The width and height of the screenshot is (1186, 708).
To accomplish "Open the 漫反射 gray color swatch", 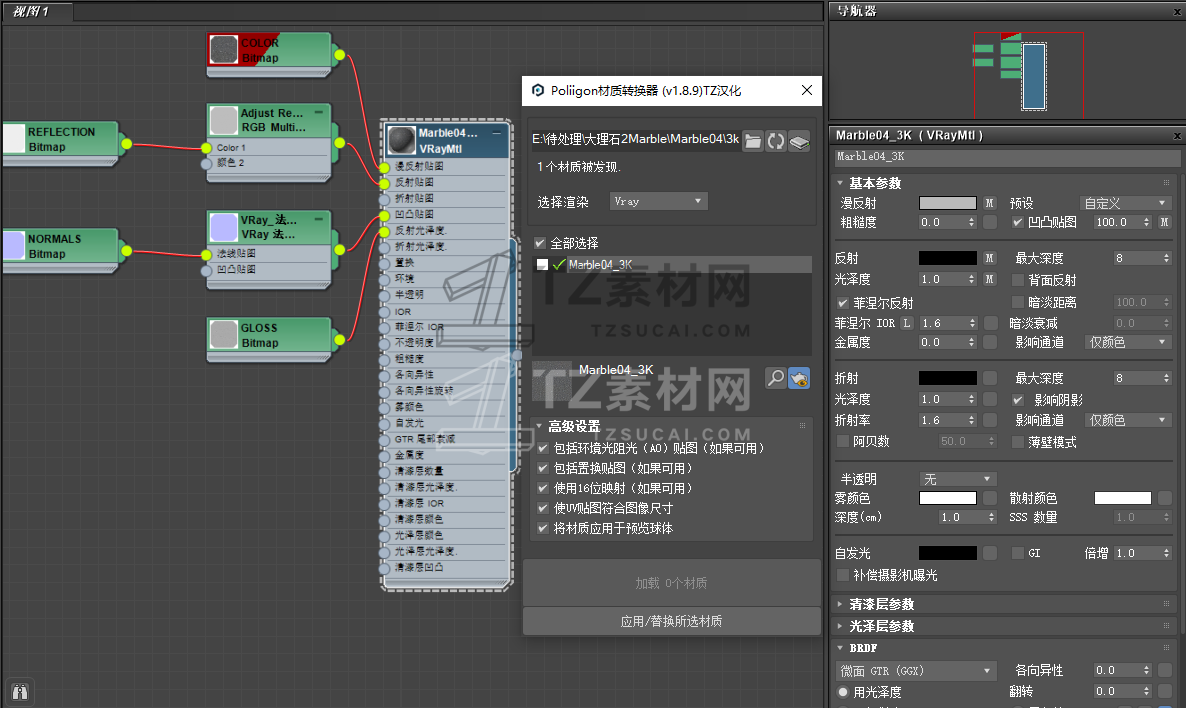I will point(948,203).
